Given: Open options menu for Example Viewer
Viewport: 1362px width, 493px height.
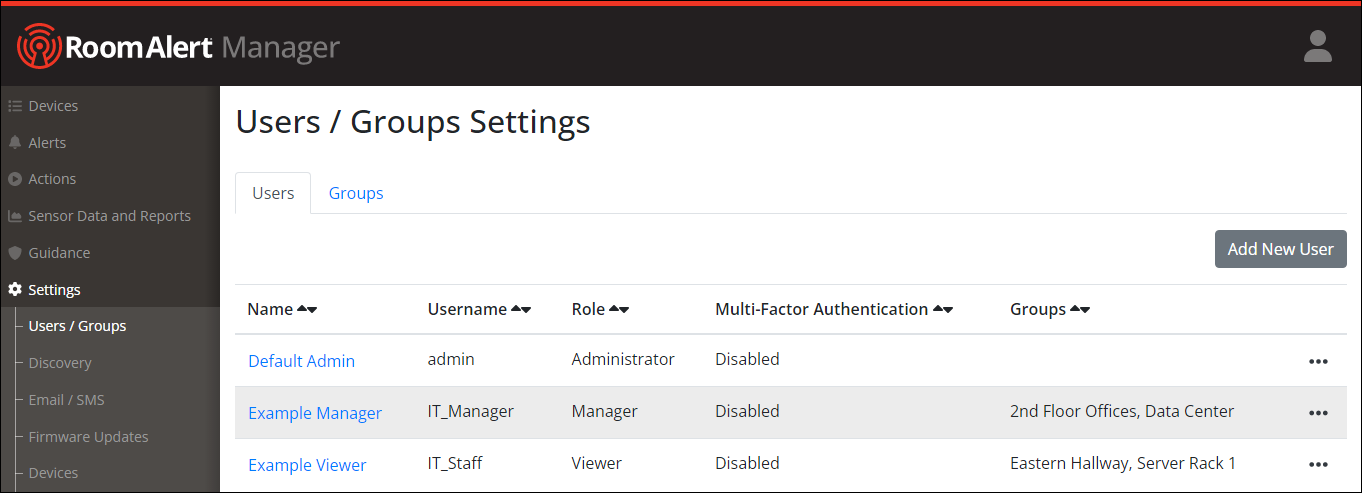Looking at the screenshot, I should coord(1318,465).
